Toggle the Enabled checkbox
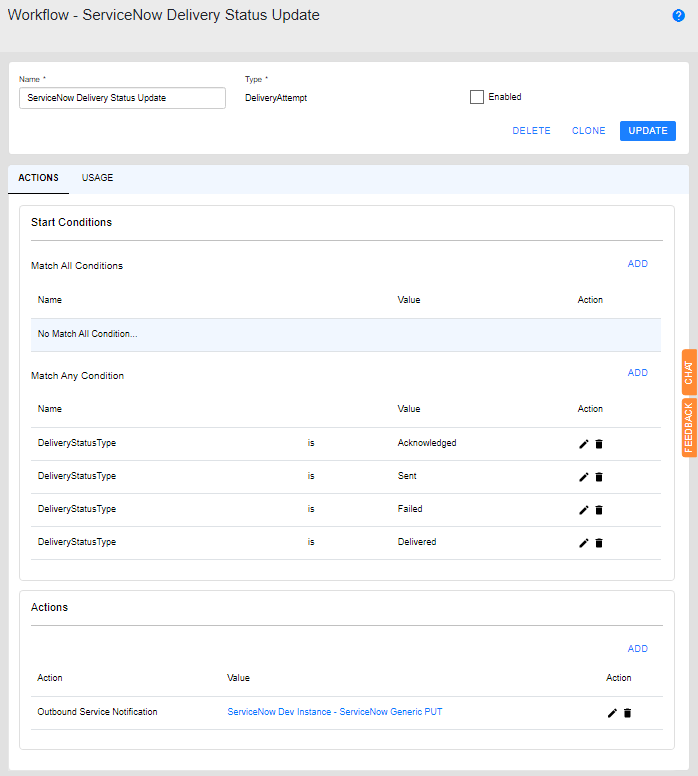Screen dimensions: 698x776 tap(477, 97)
